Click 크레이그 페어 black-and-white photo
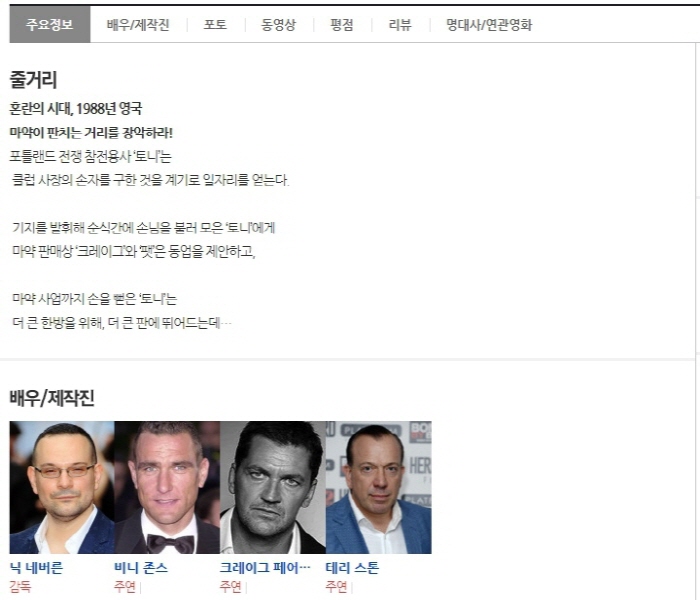 point(273,487)
